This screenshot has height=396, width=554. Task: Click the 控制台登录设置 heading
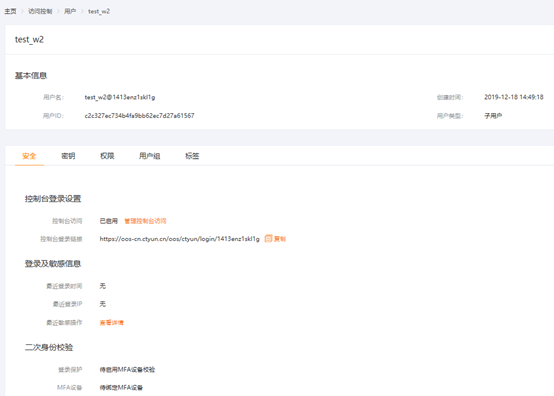point(53,199)
